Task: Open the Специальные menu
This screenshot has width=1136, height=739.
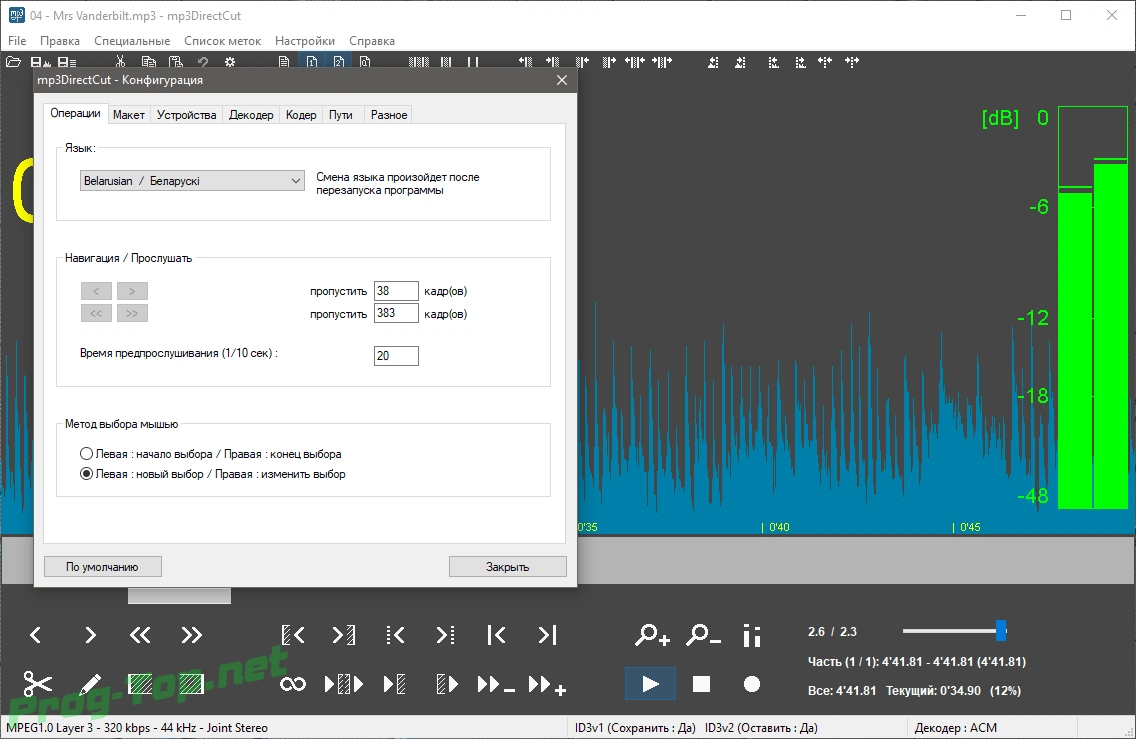Action: (x=132, y=41)
